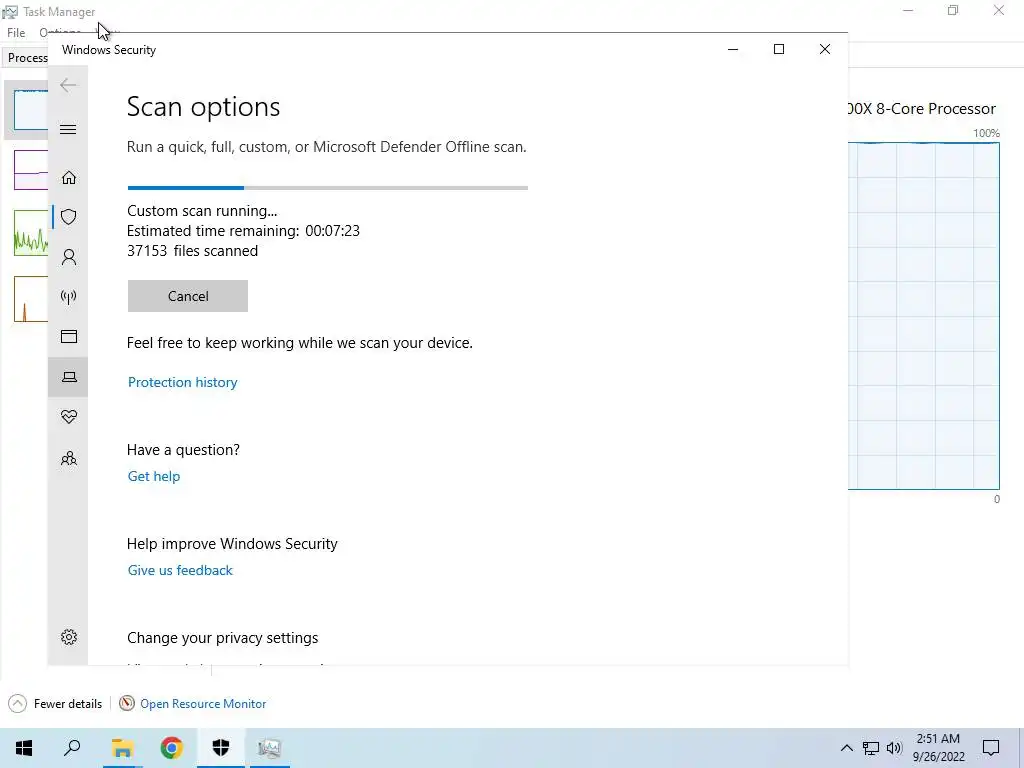This screenshot has height=768, width=1024.
Task: Click the Get help link
Action: [x=153, y=476]
